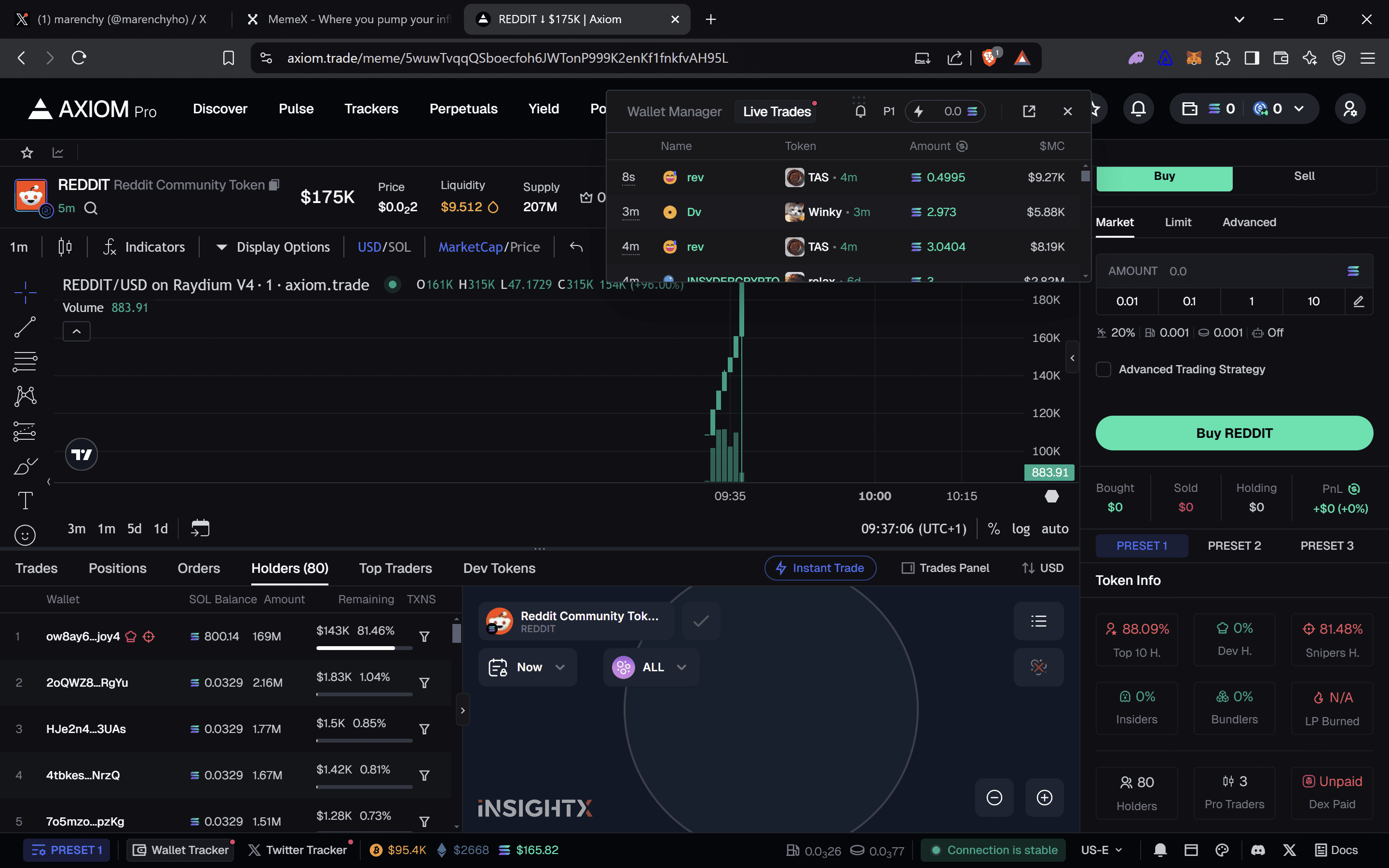This screenshot has height=868, width=1389.
Task: Switch to the Top Traders tab
Action: pyautogui.click(x=395, y=569)
